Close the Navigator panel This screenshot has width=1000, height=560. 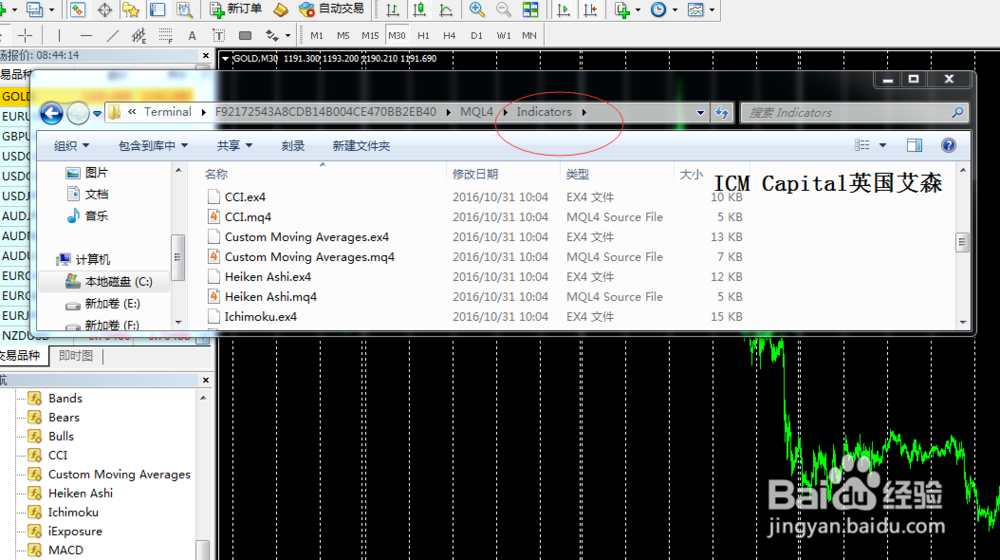pos(206,381)
